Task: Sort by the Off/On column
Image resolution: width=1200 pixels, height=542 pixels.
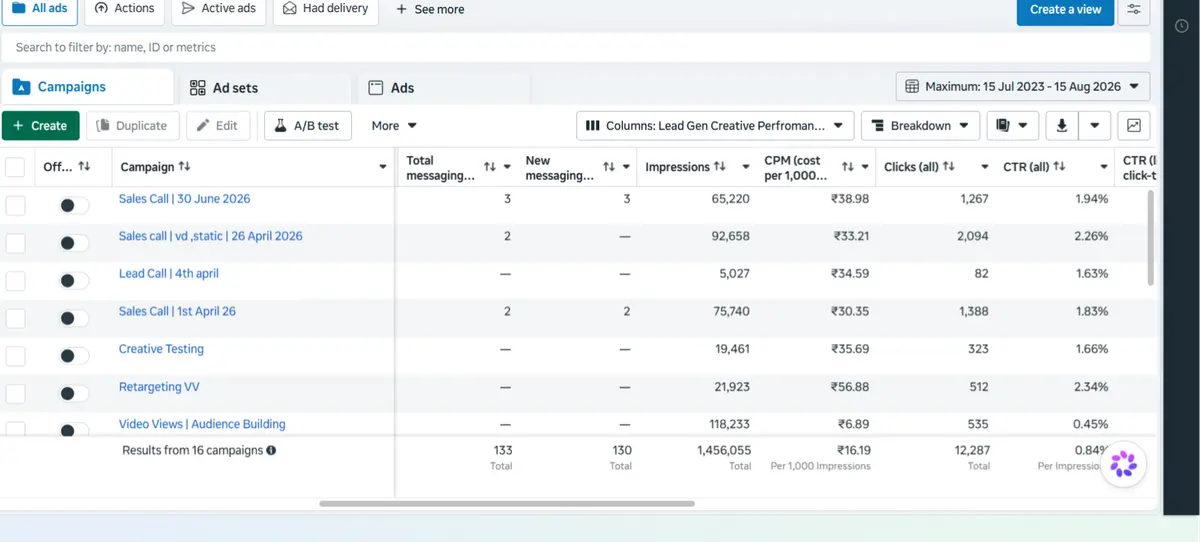Action: tap(84, 167)
